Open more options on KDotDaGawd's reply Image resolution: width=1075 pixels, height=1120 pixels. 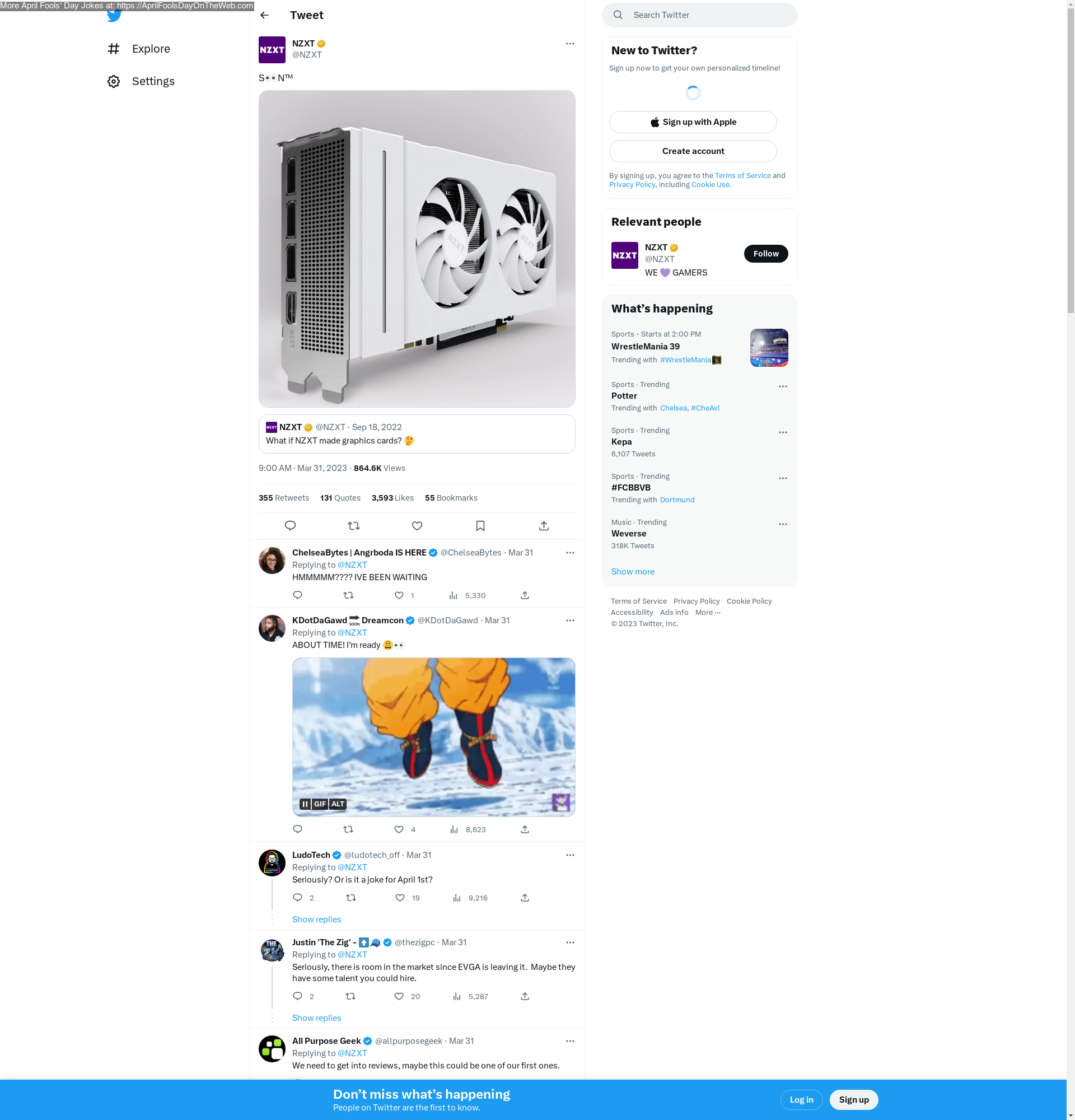(570, 620)
